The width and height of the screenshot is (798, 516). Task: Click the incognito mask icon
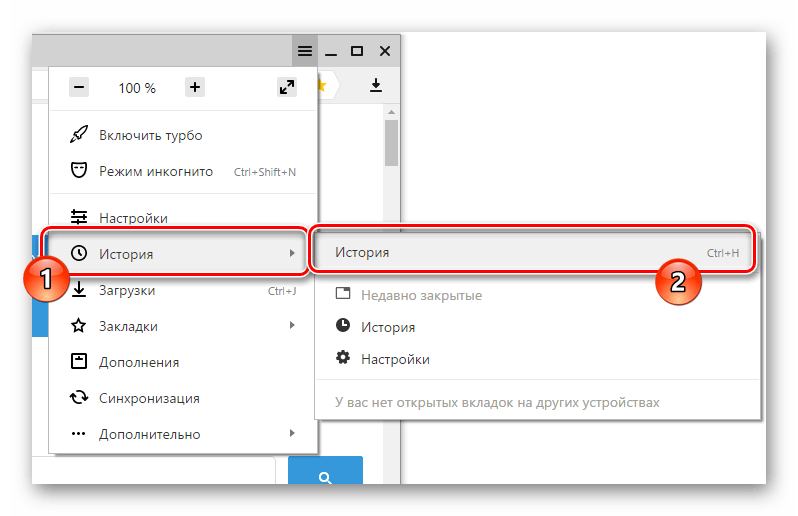(79, 170)
